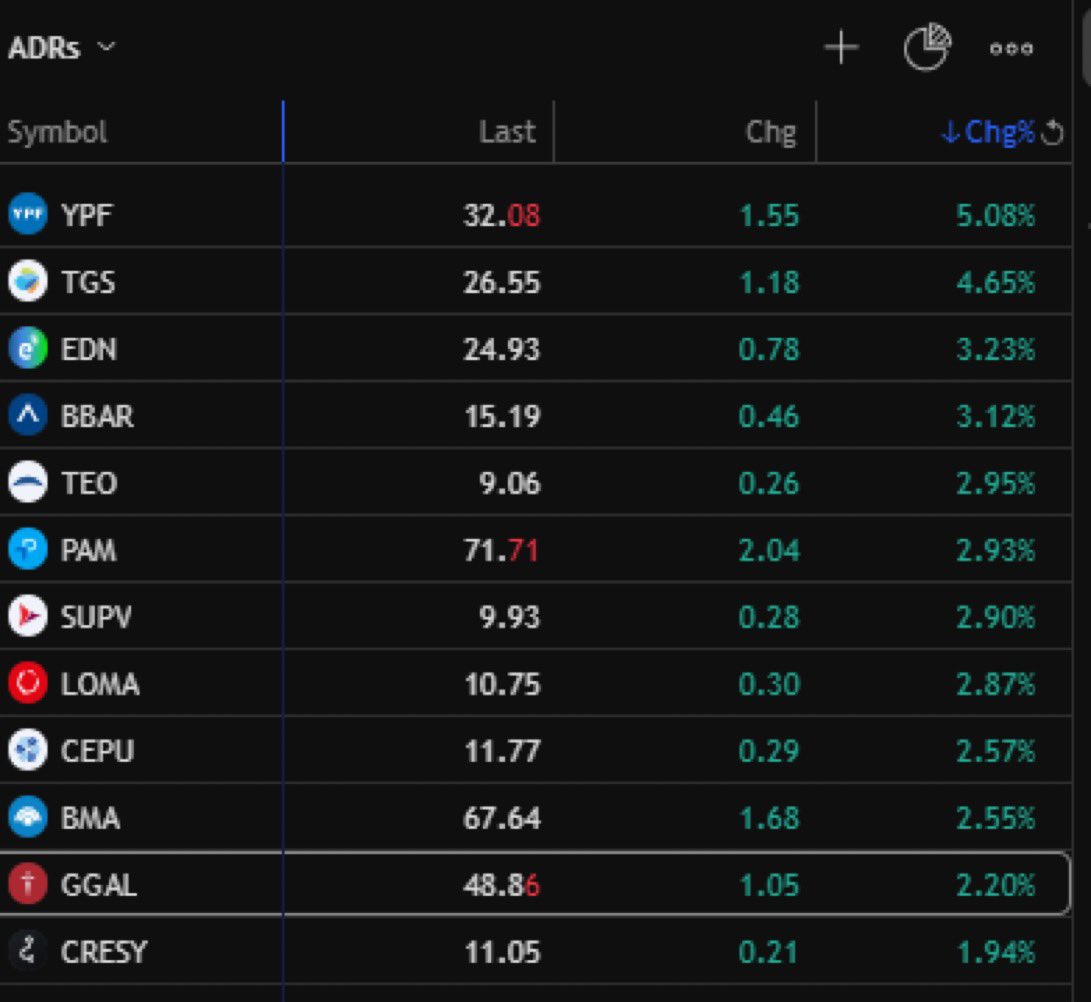Click CEPU last price 11.77
The height and width of the screenshot is (1002, 1091).
pos(502,751)
